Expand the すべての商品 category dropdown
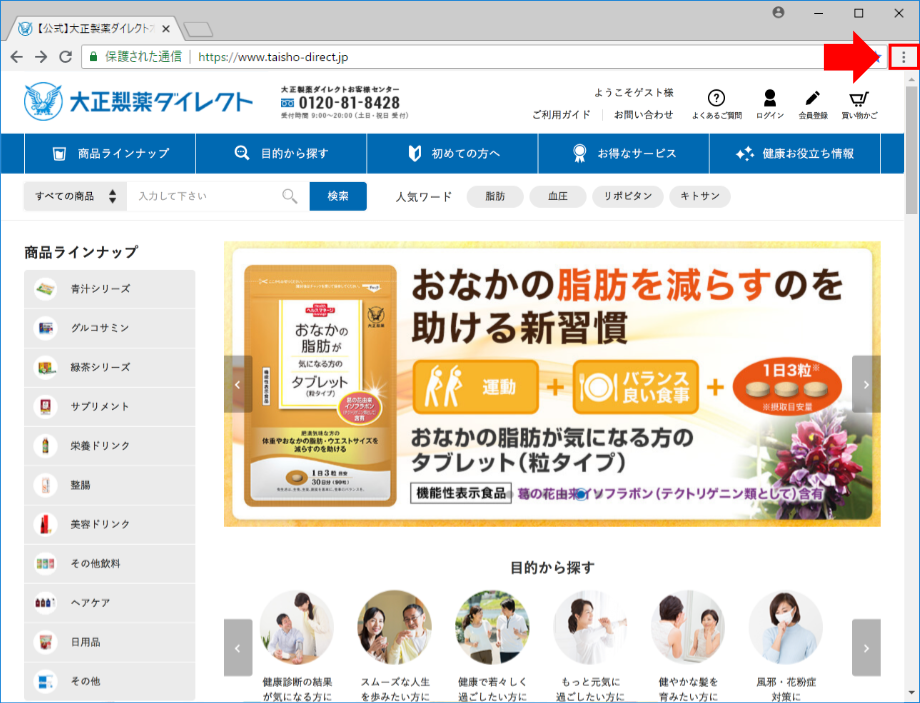The width and height of the screenshot is (920, 703). click(x=75, y=196)
